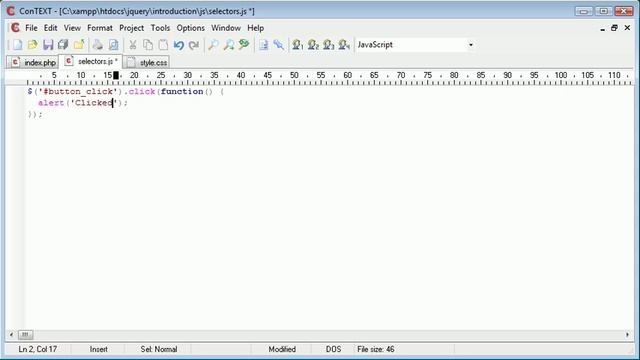Open the Help menu
640x360 pixels.
[x=256, y=28]
